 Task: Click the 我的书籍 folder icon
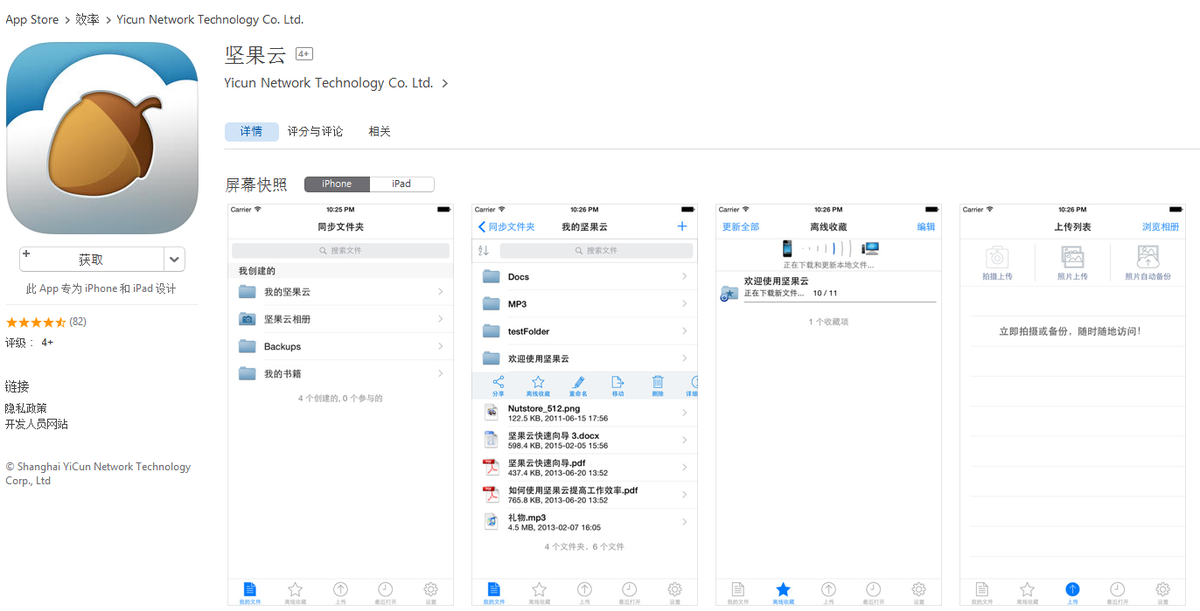[247, 373]
